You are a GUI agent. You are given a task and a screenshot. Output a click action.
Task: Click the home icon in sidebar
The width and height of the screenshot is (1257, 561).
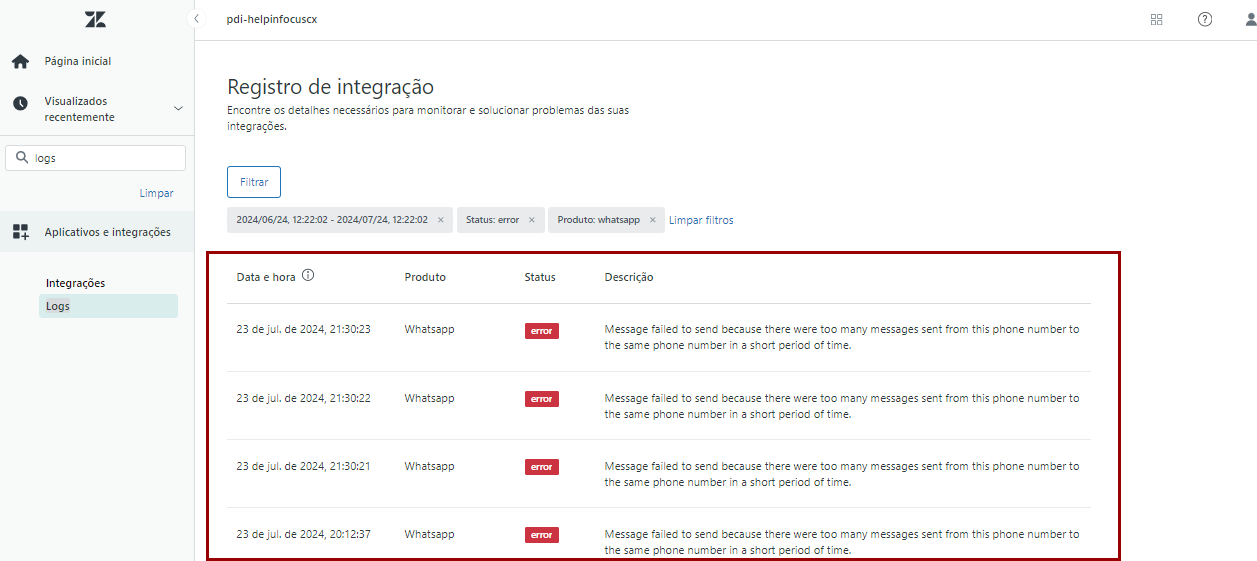20,62
